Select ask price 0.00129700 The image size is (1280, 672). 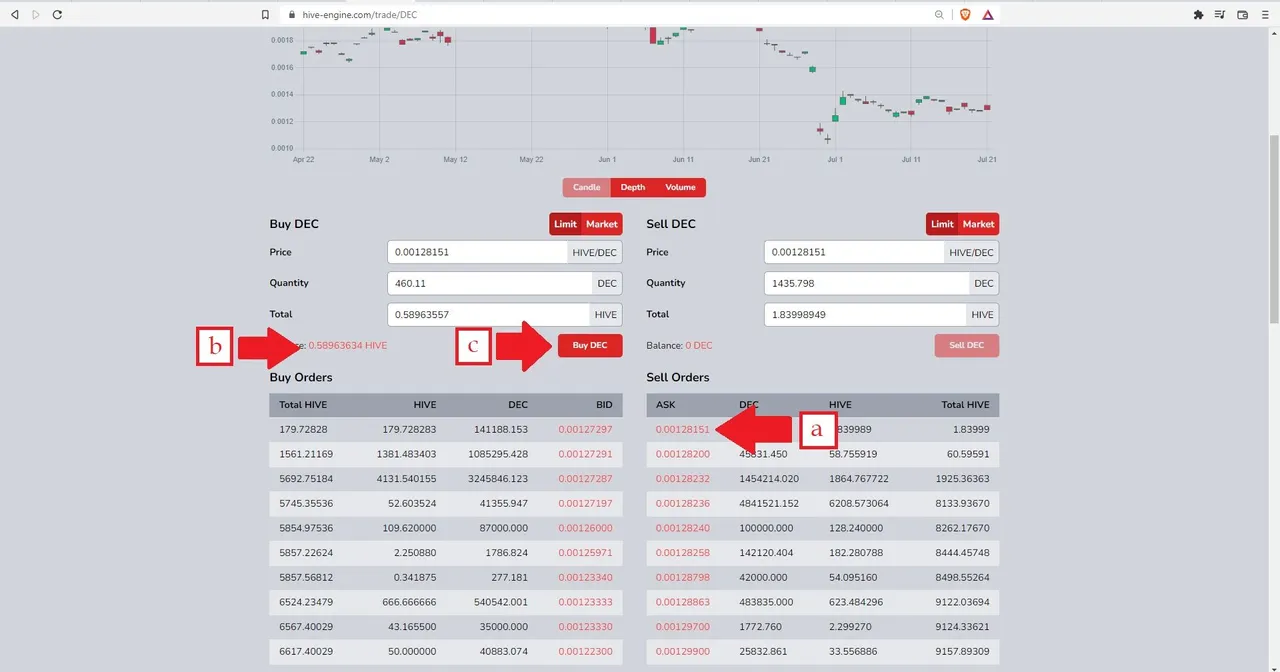[x=682, y=626]
